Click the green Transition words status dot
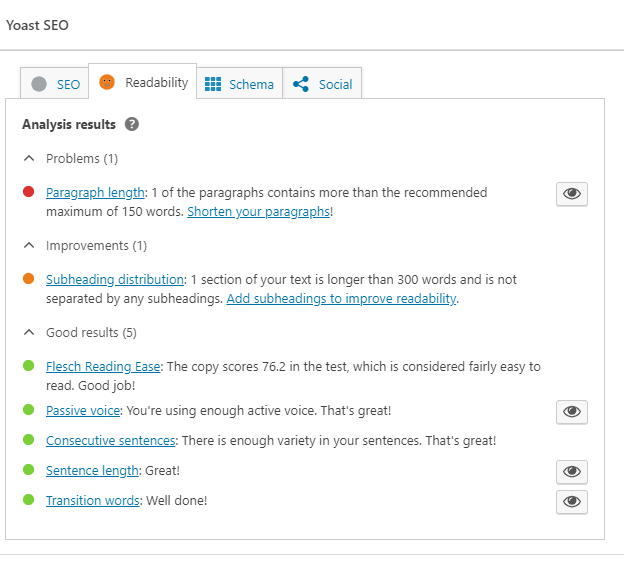The image size is (624, 570). pyautogui.click(x=28, y=500)
